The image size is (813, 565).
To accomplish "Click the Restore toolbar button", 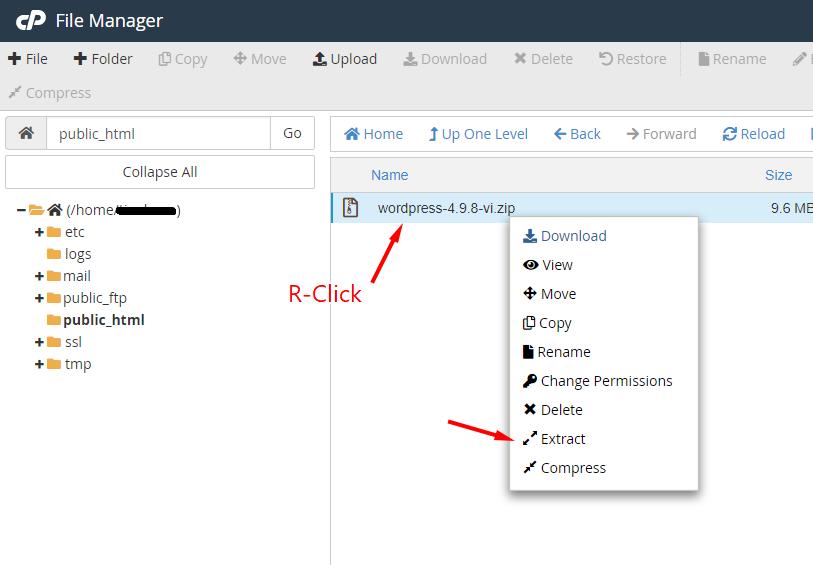I will [x=632, y=59].
